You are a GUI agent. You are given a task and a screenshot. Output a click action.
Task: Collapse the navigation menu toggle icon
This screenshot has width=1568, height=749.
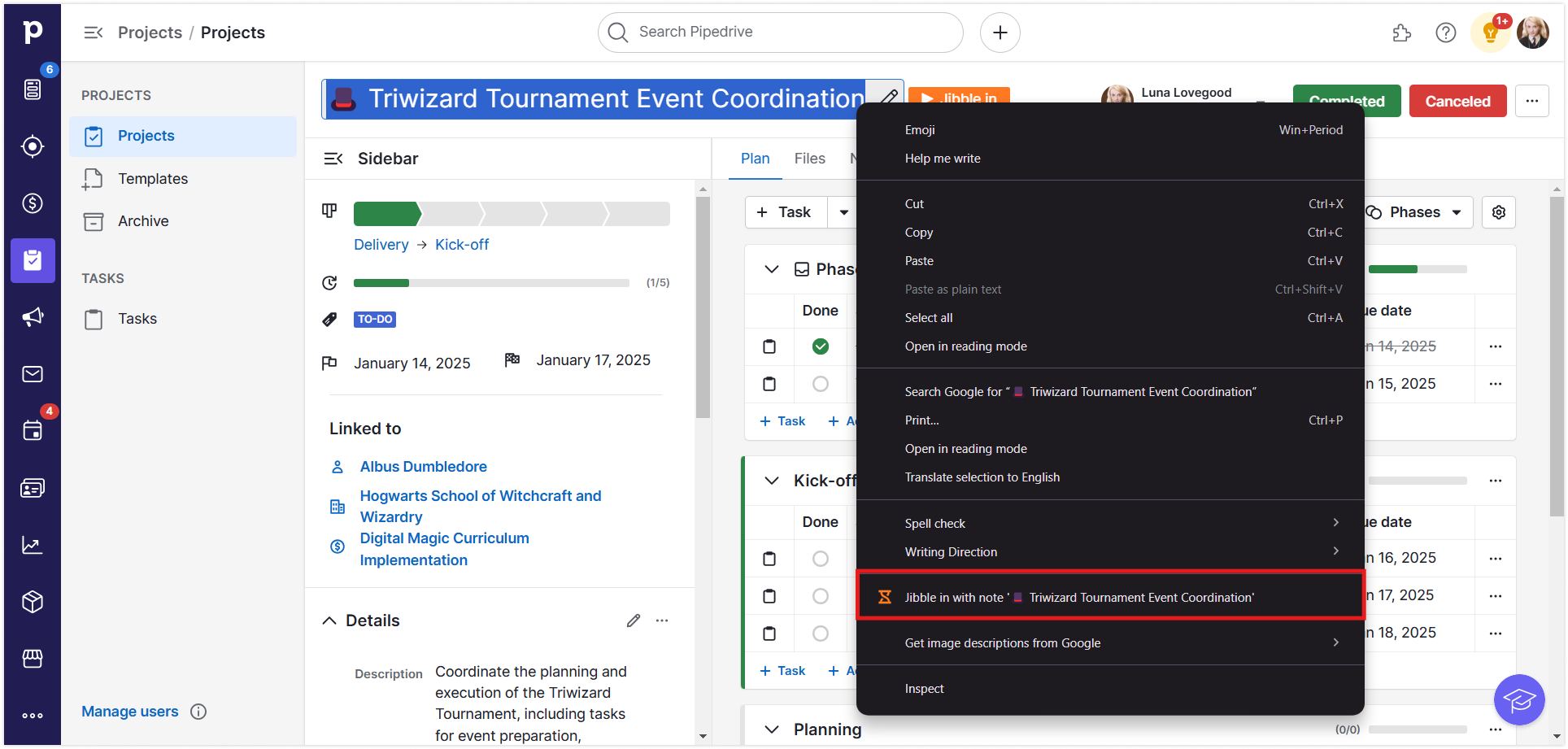[x=94, y=33]
